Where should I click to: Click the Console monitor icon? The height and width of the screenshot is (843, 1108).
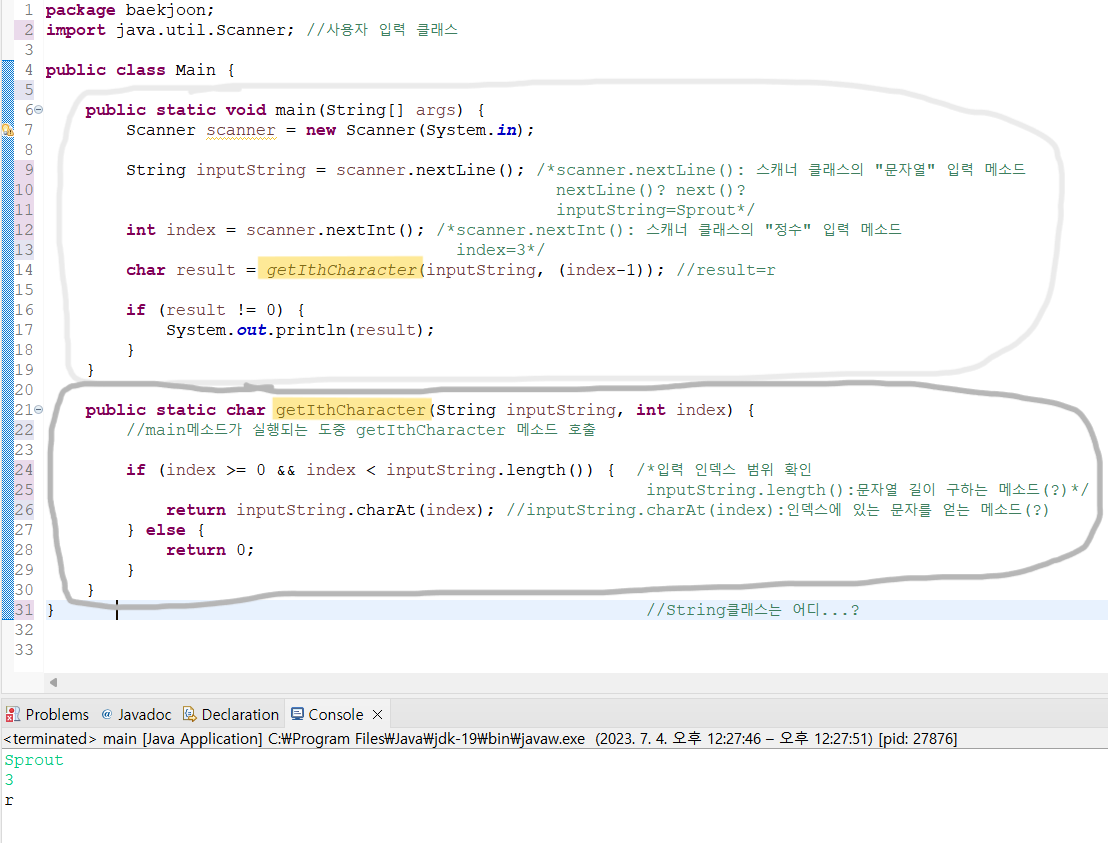(x=297, y=714)
